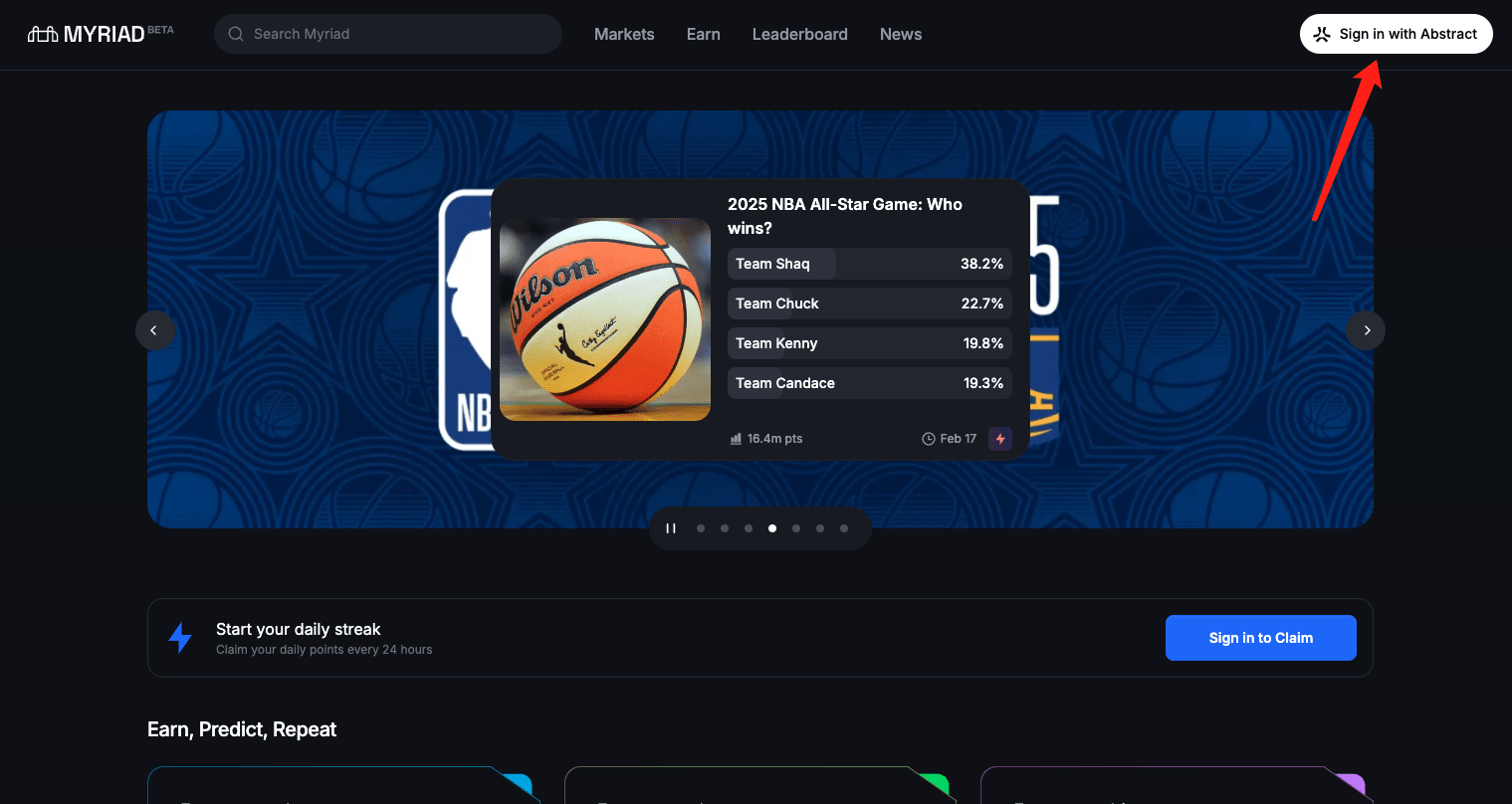Click the BETA label next to logo
The image size is (1512, 804).
click(160, 30)
